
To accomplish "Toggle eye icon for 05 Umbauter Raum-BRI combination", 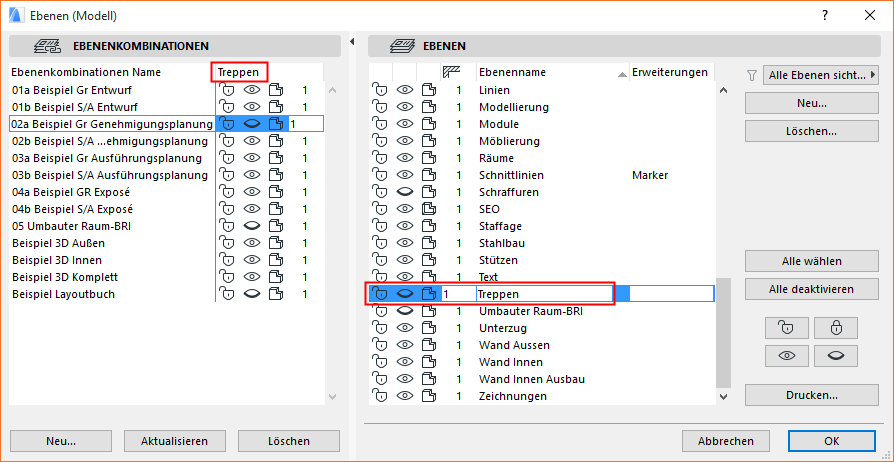I will 252,226.
